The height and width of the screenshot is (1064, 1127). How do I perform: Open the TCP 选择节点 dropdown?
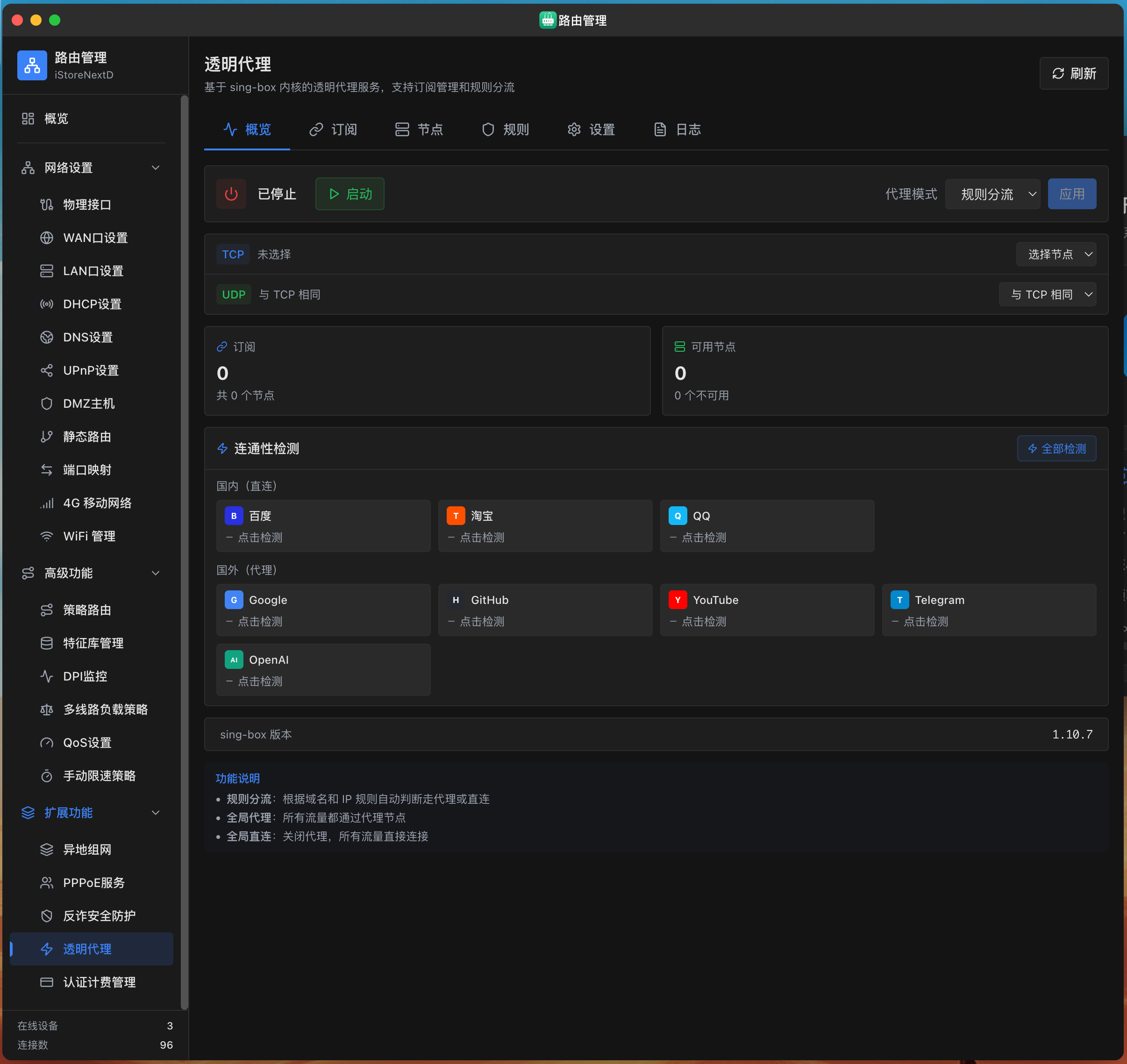click(1056, 254)
